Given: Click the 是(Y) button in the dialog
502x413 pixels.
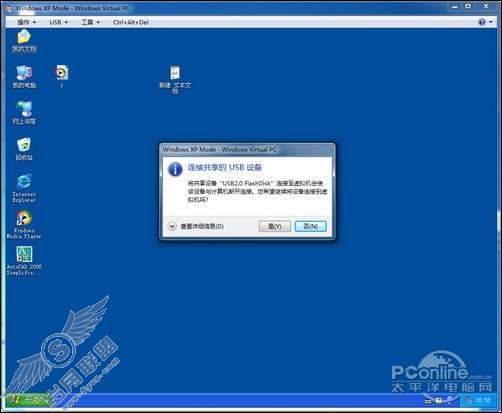Looking at the screenshot, I should point(275,226).
